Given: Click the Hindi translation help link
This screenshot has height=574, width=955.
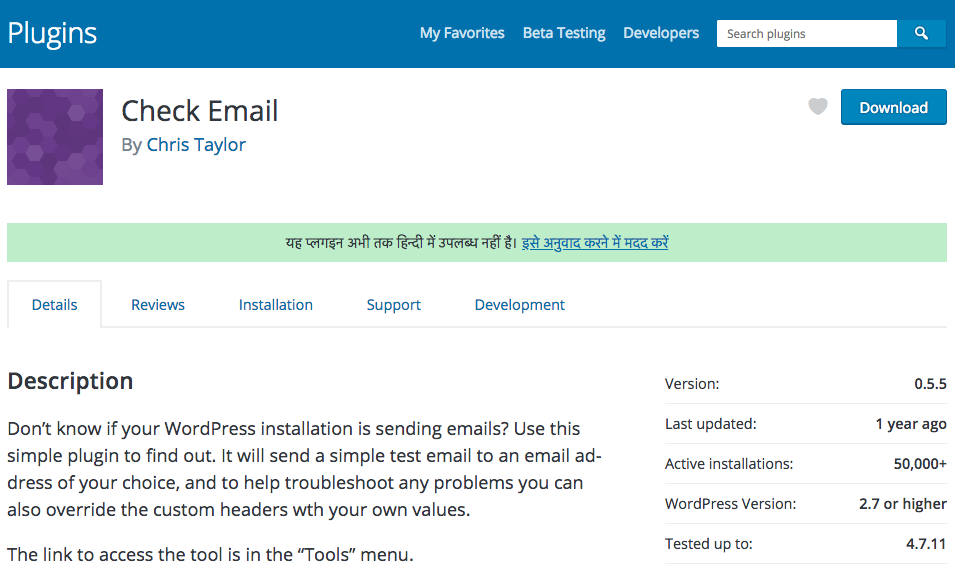Looking at the screenshot, I should (x=595, y=243).
